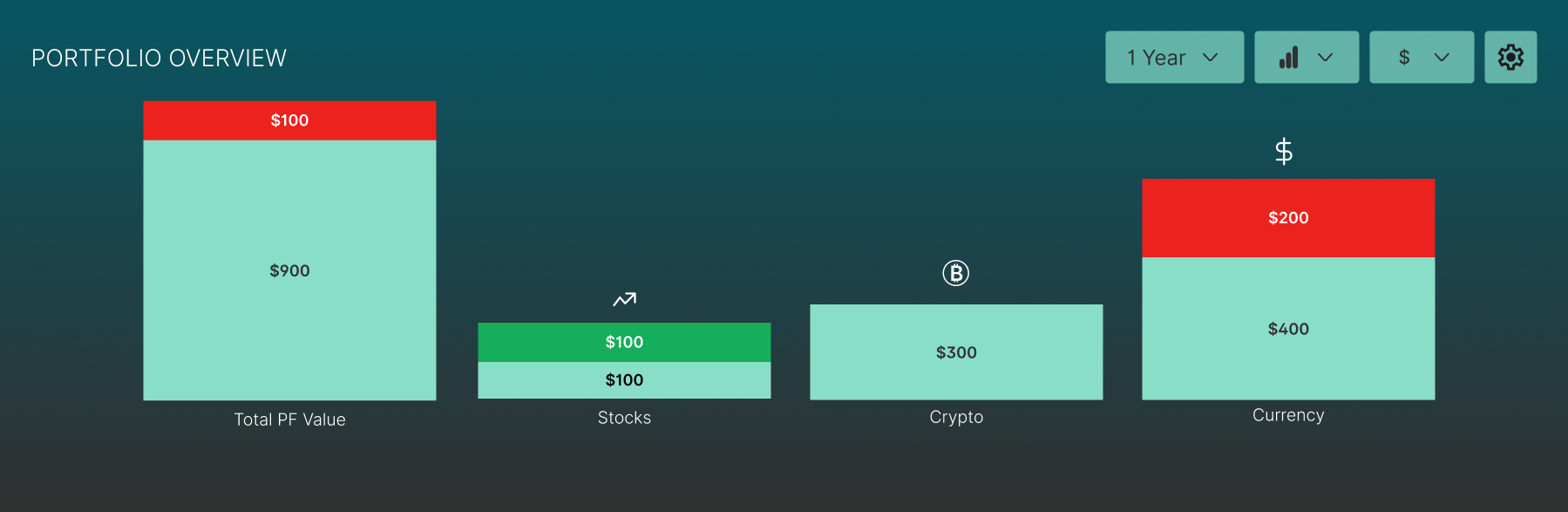Screen dimensions: 1568x512
Task: Click the light $100 Stocks base segment
Action: 624,380
